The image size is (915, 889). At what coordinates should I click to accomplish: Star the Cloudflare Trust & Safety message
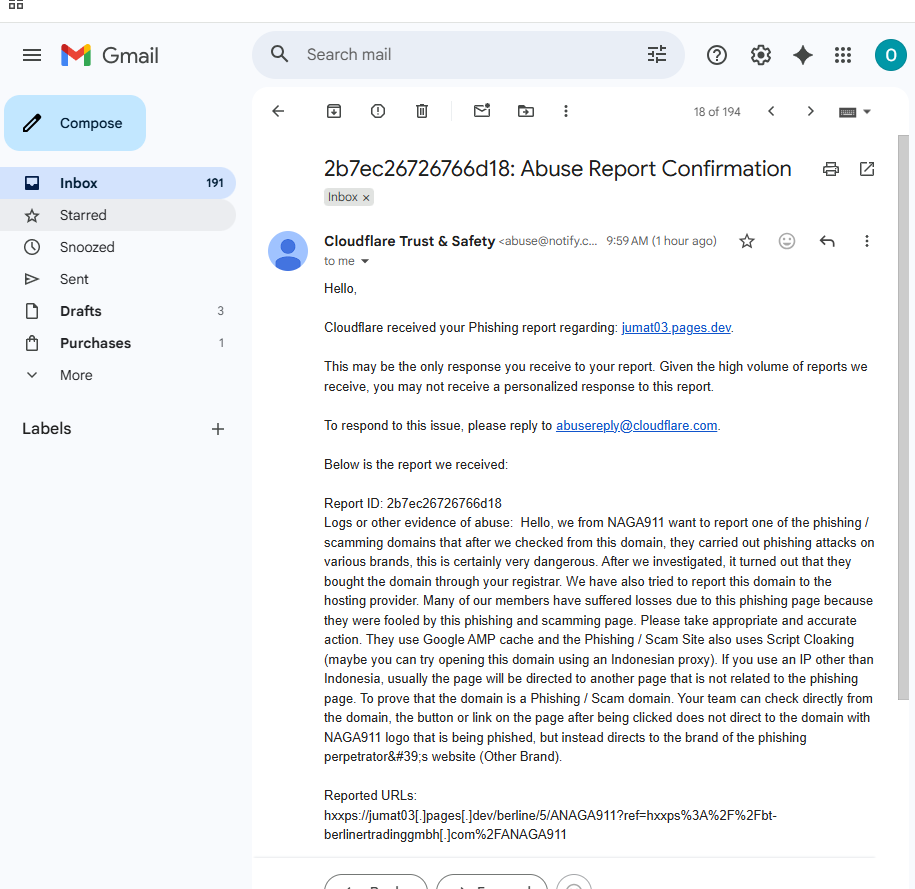click(746, 241)
